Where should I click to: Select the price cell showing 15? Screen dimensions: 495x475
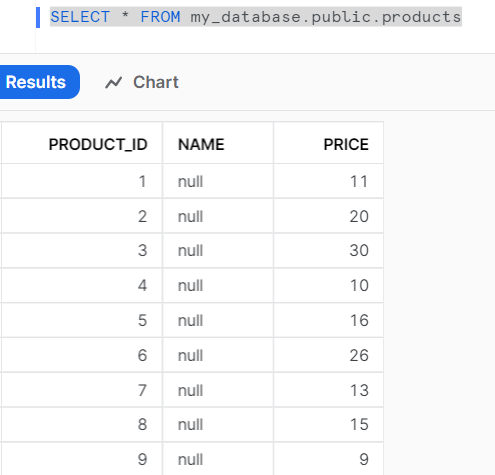(329, 425)
